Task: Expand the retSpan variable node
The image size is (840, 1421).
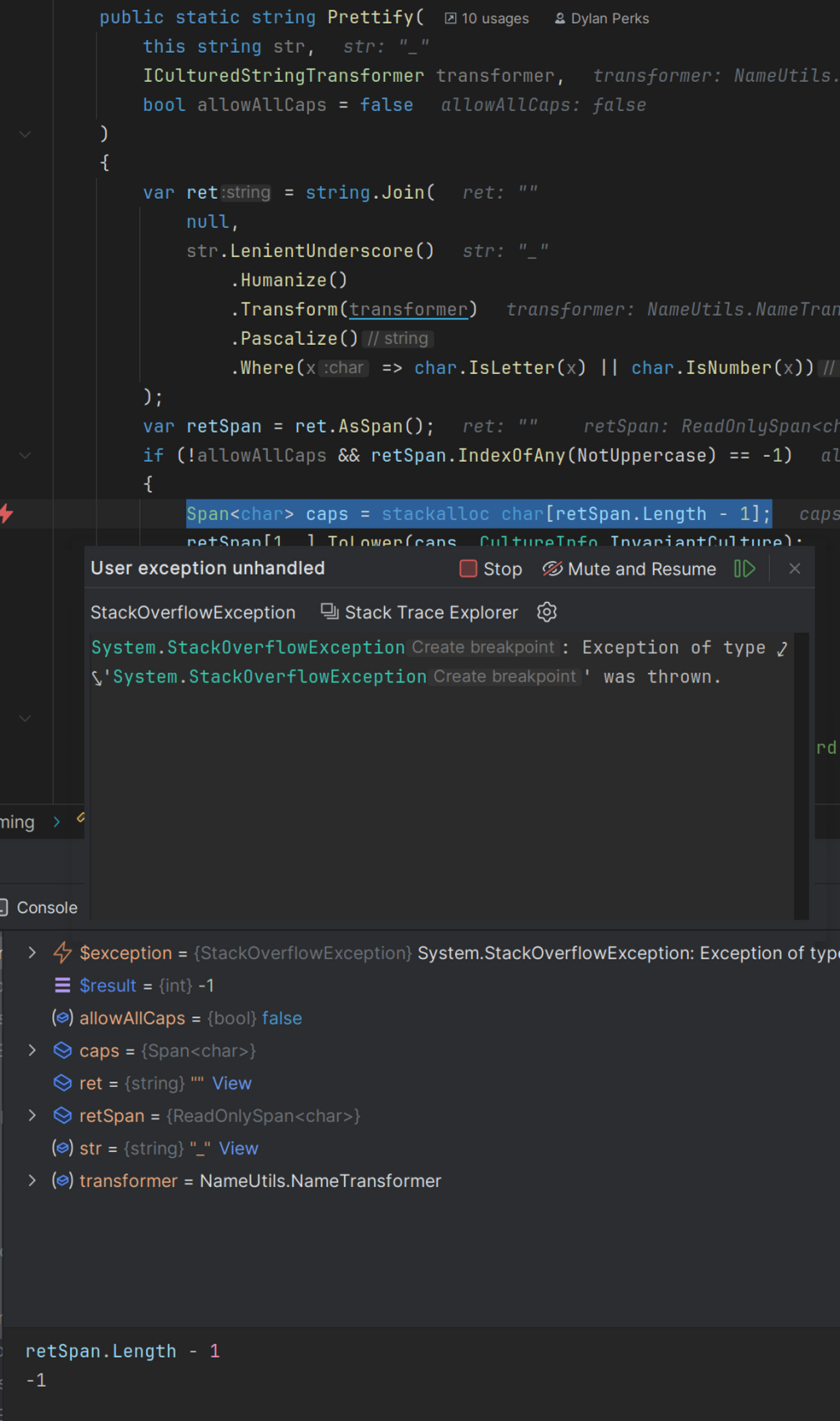Action: point(32,1115)
